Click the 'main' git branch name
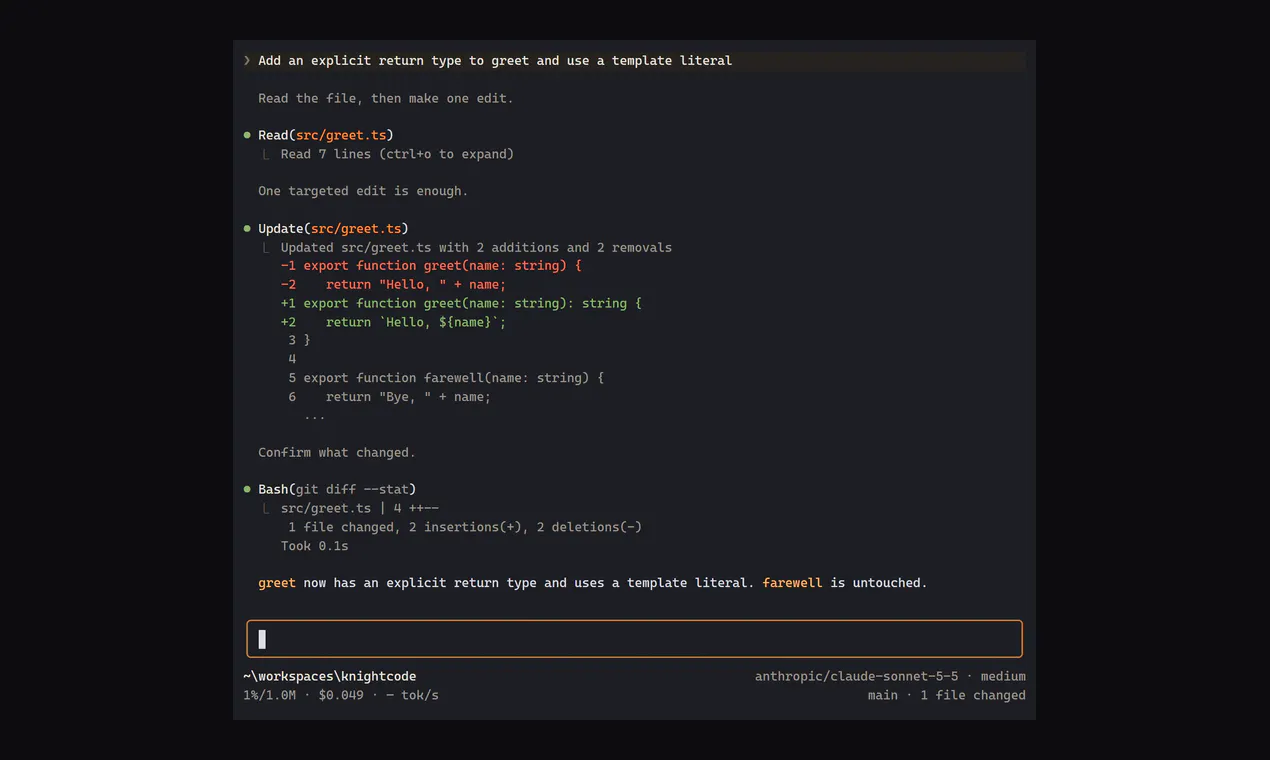The height and width of the screenshot is (760, 1270). (x=883, y=696)
